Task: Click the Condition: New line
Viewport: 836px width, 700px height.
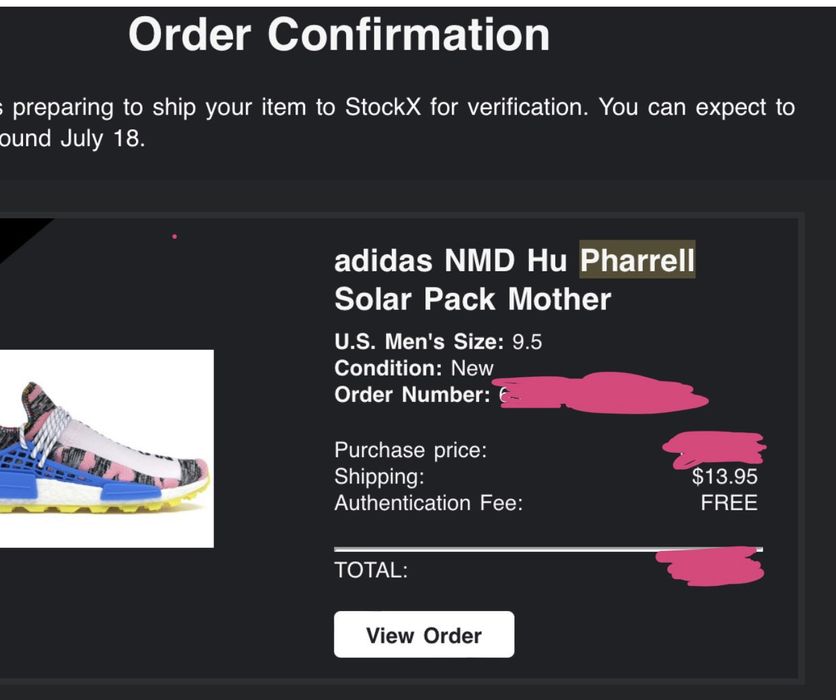Action: [x=414, y=368]
